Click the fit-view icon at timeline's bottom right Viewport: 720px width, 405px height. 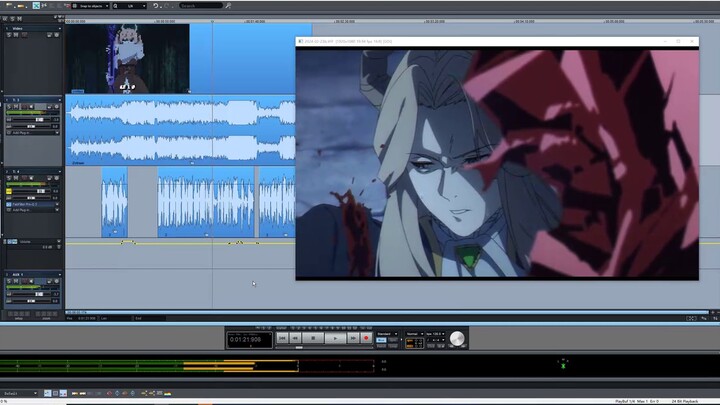point(691,318)
